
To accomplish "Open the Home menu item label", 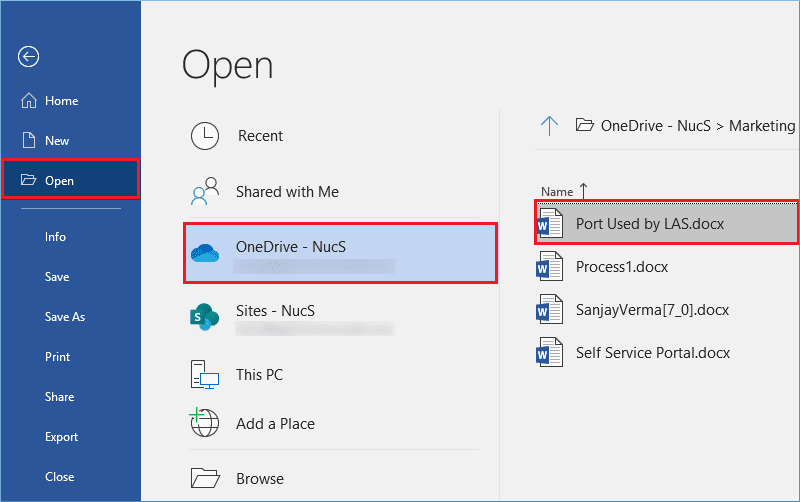I will [x=62, y=101].
